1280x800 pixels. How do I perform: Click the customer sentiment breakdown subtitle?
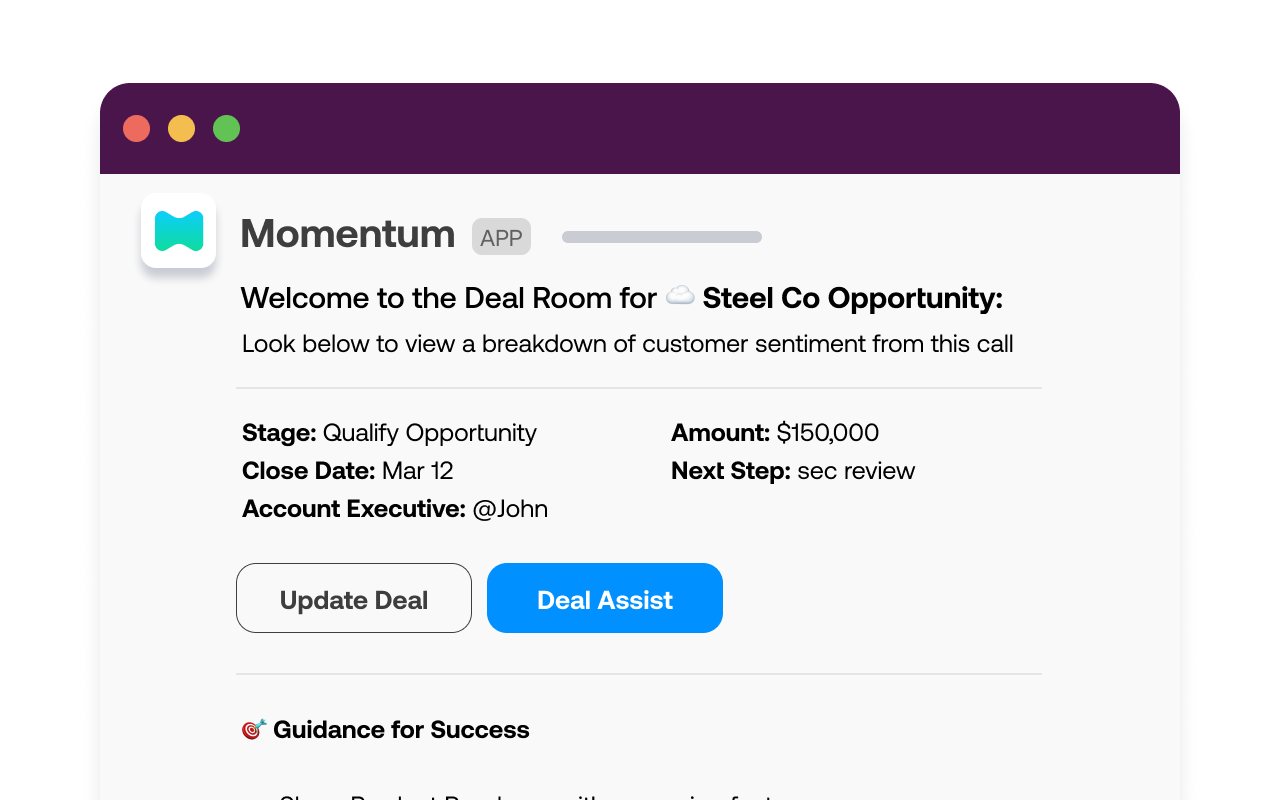[627, 344]
